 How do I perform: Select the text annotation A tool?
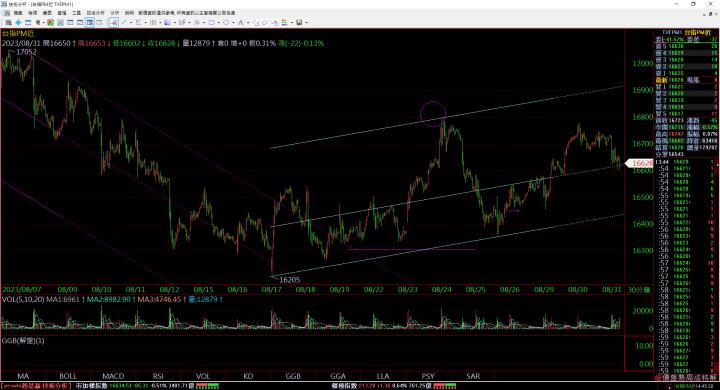pos(240,23)
